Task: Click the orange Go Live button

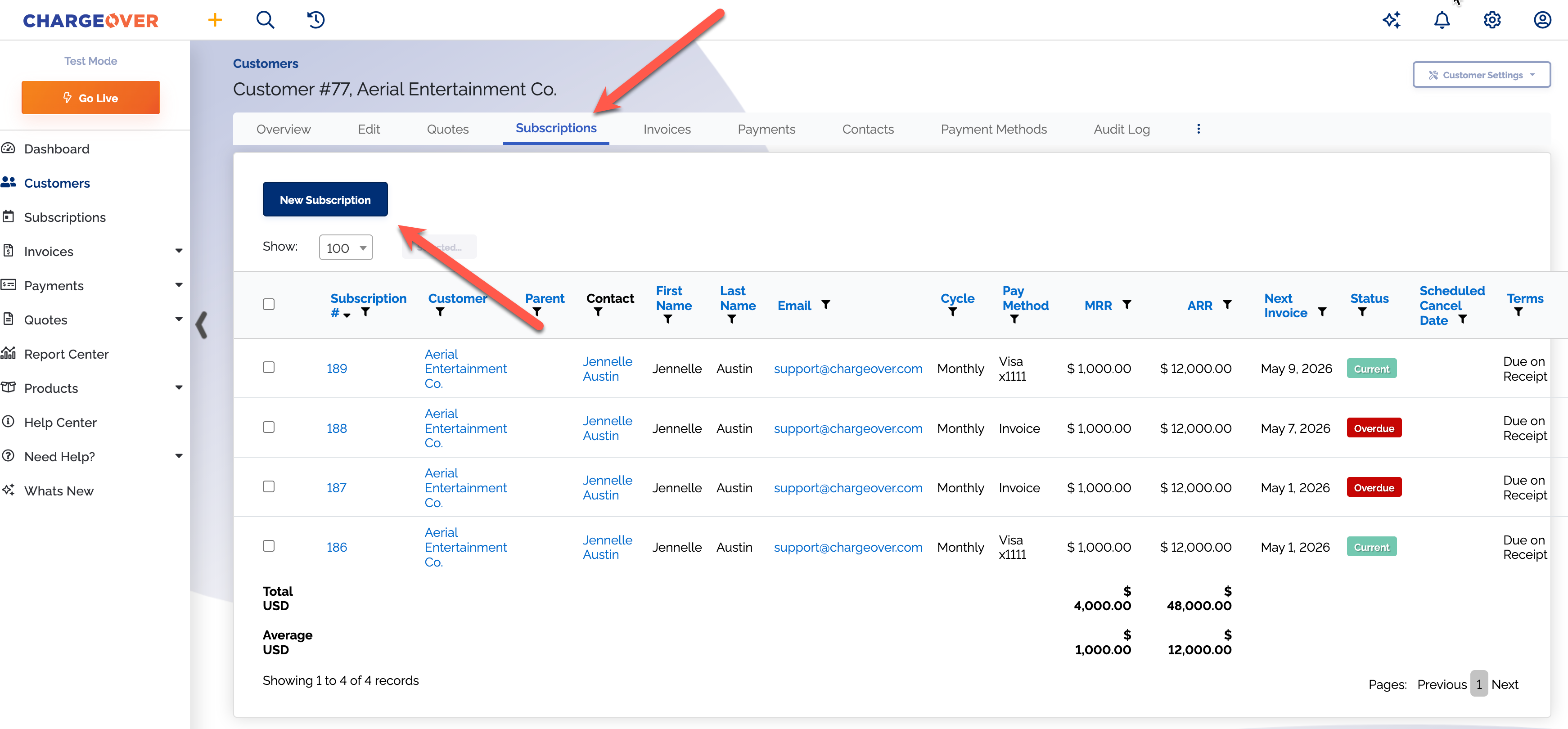Action: tap(91, 98)
